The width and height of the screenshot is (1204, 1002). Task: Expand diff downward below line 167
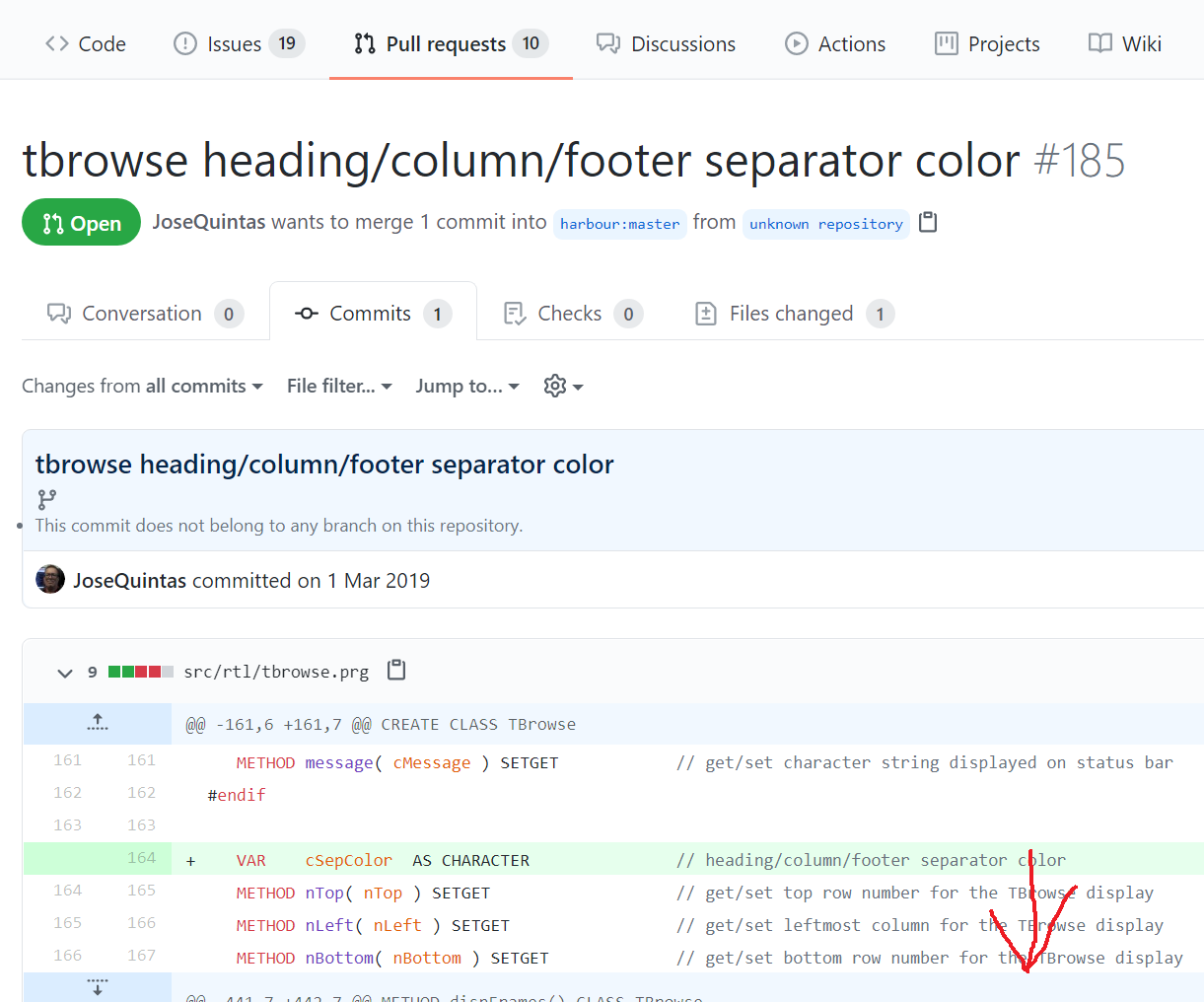(x=97, y=987)
